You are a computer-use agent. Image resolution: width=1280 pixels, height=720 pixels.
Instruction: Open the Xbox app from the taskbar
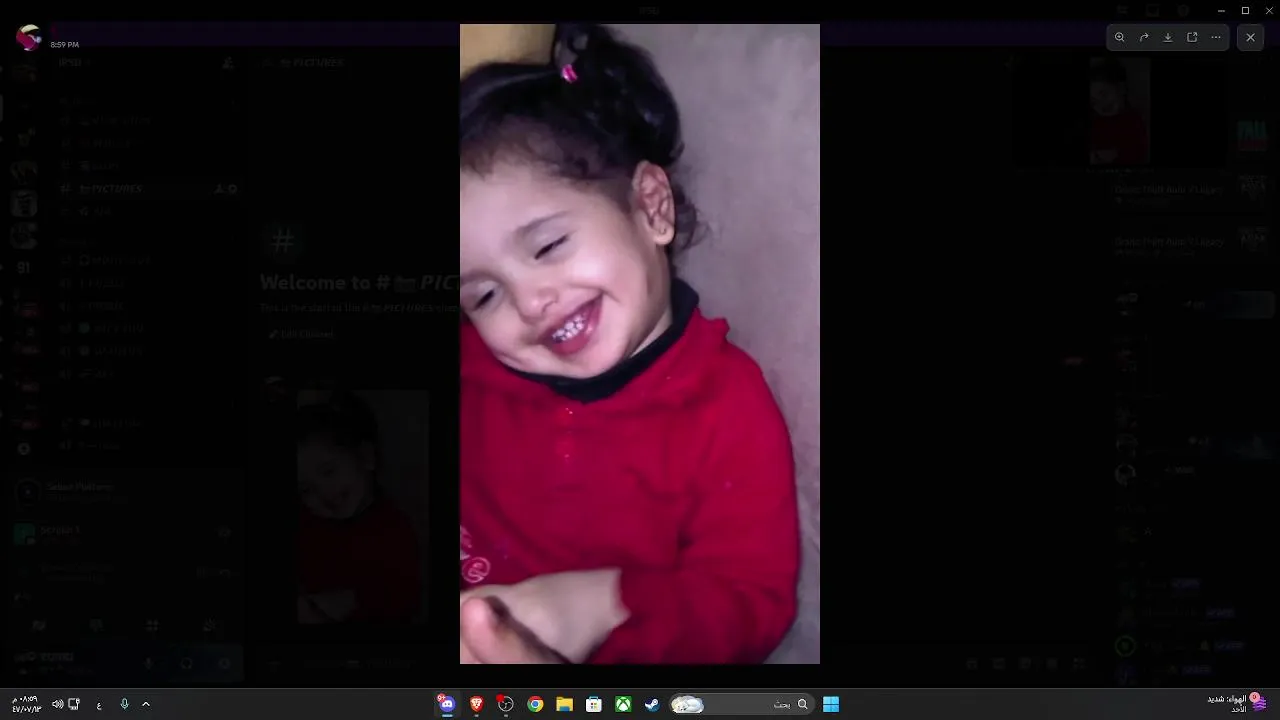(623, 704)
